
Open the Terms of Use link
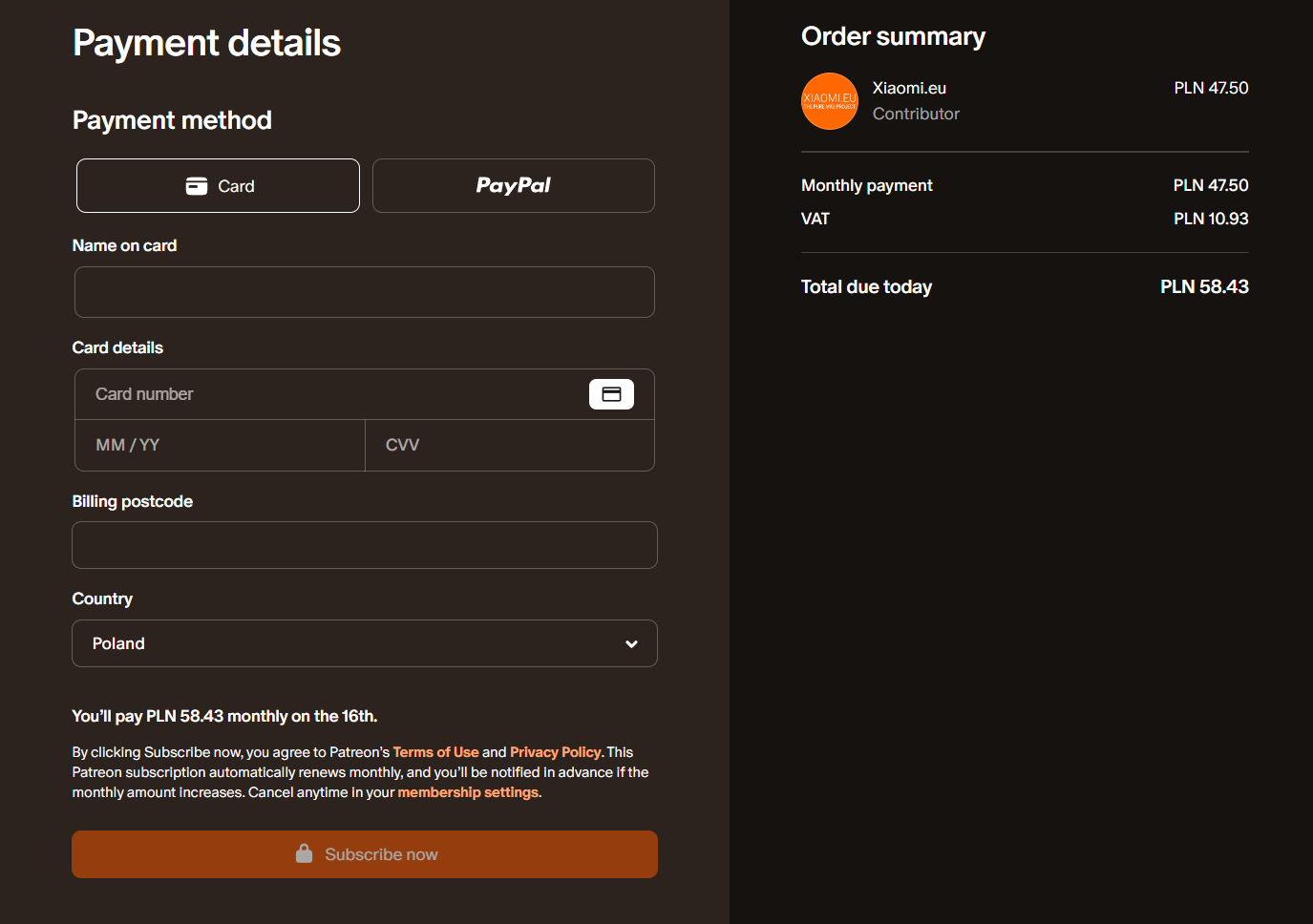(435, 752)
